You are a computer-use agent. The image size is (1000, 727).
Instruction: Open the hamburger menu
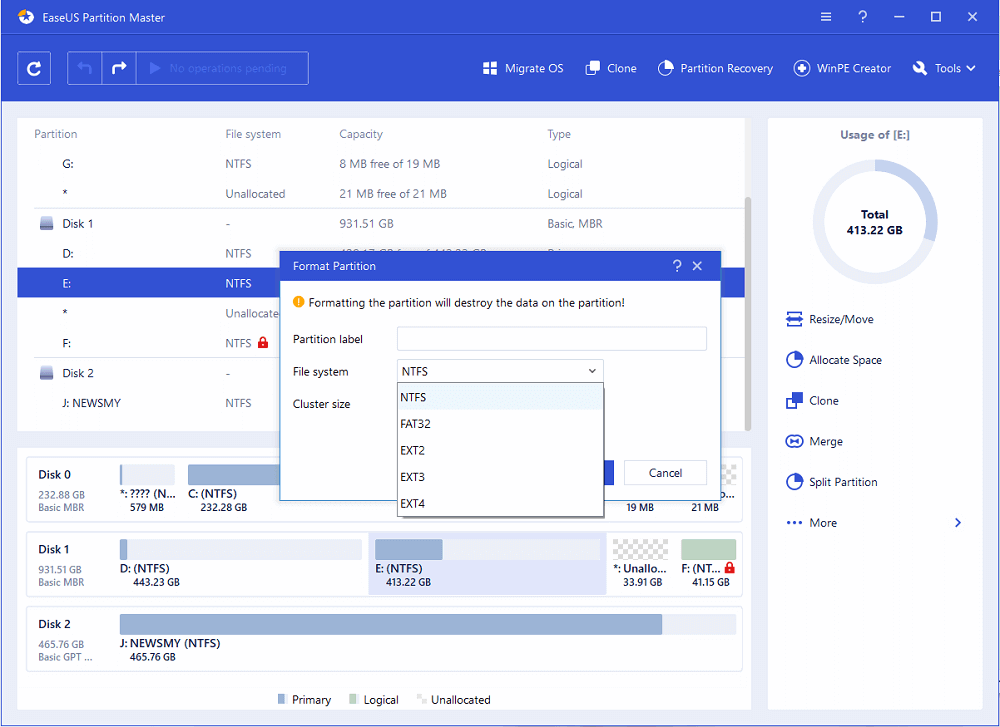(x=825, y=17)
